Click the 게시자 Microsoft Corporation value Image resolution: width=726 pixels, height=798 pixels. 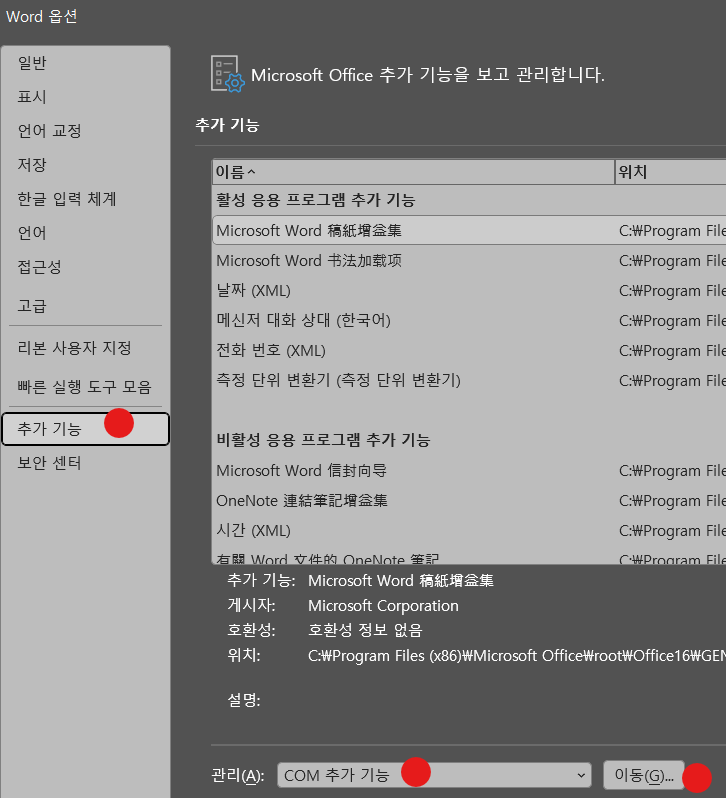point(383,606)
